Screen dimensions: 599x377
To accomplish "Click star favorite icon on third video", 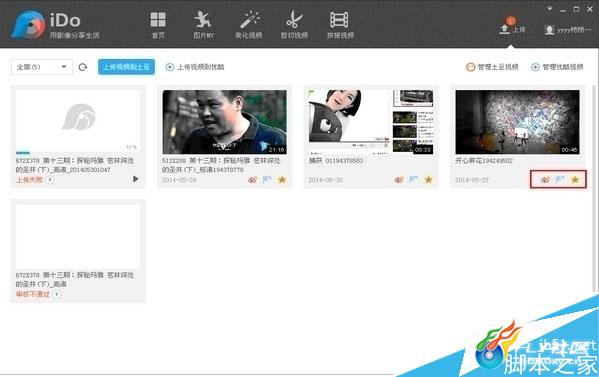I will point(428,180).
